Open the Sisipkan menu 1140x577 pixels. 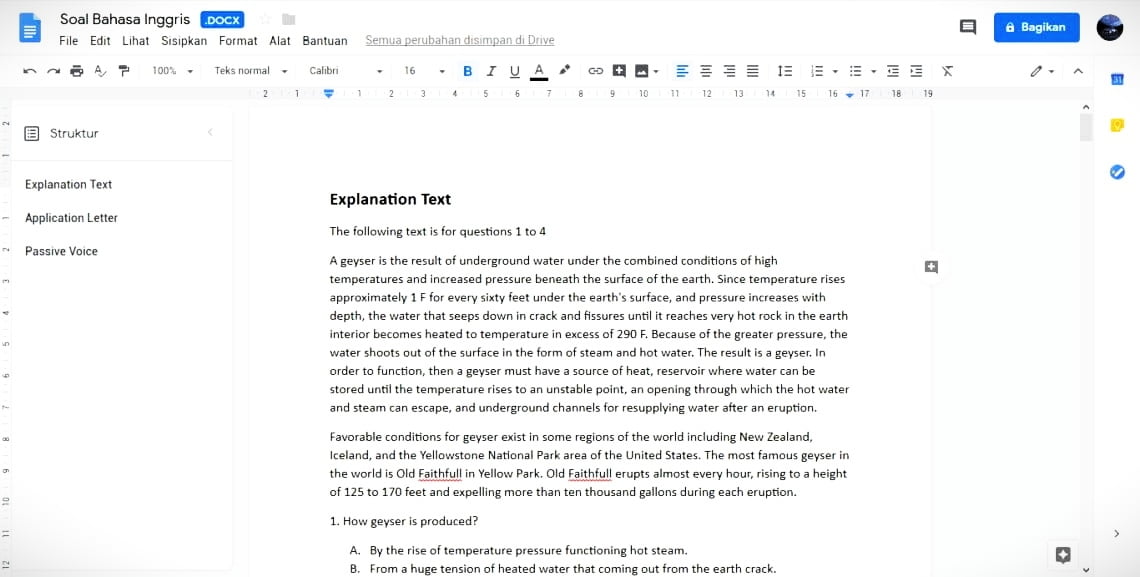183,41
